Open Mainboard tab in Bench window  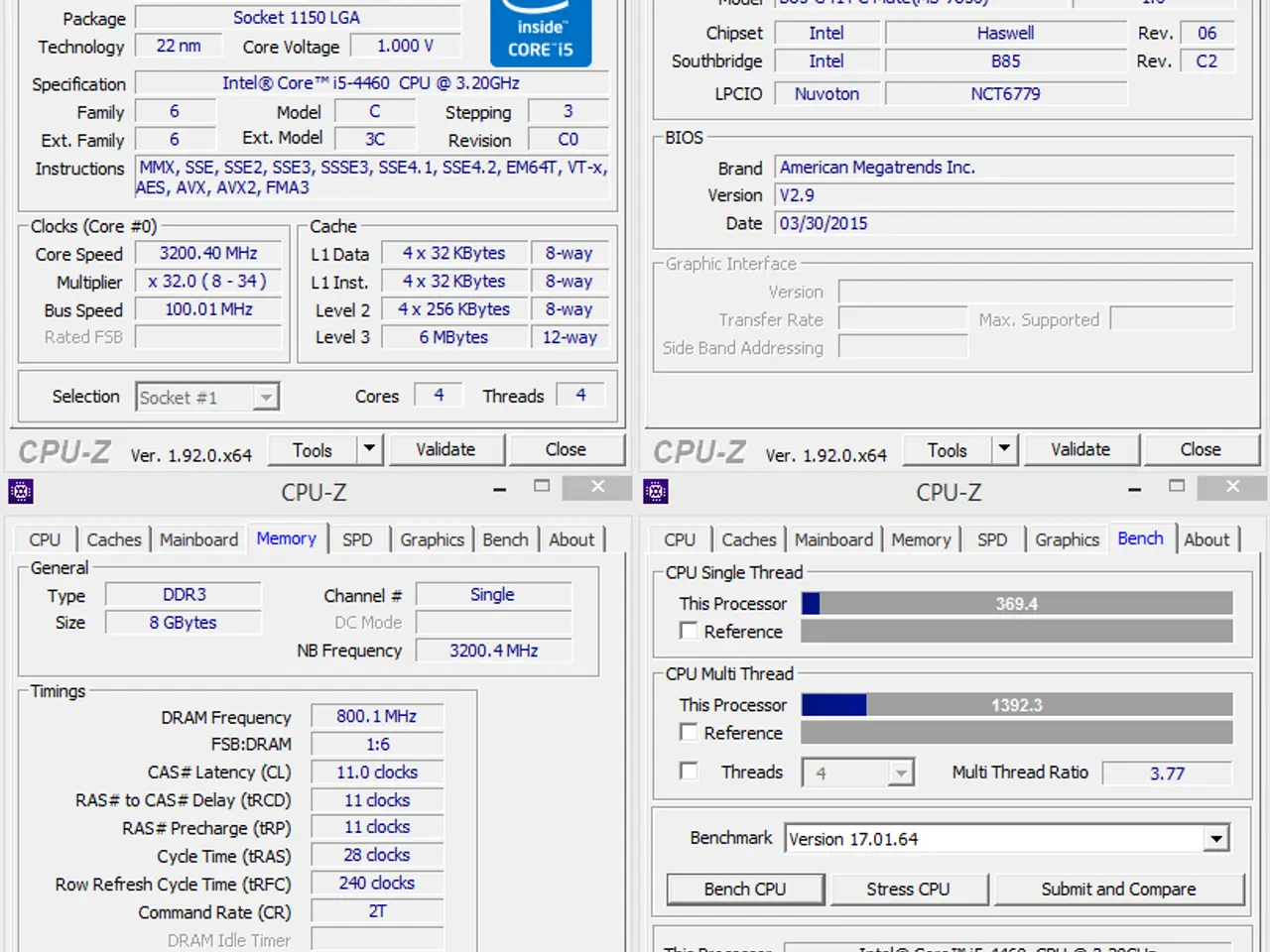click(x=833, y=539)
